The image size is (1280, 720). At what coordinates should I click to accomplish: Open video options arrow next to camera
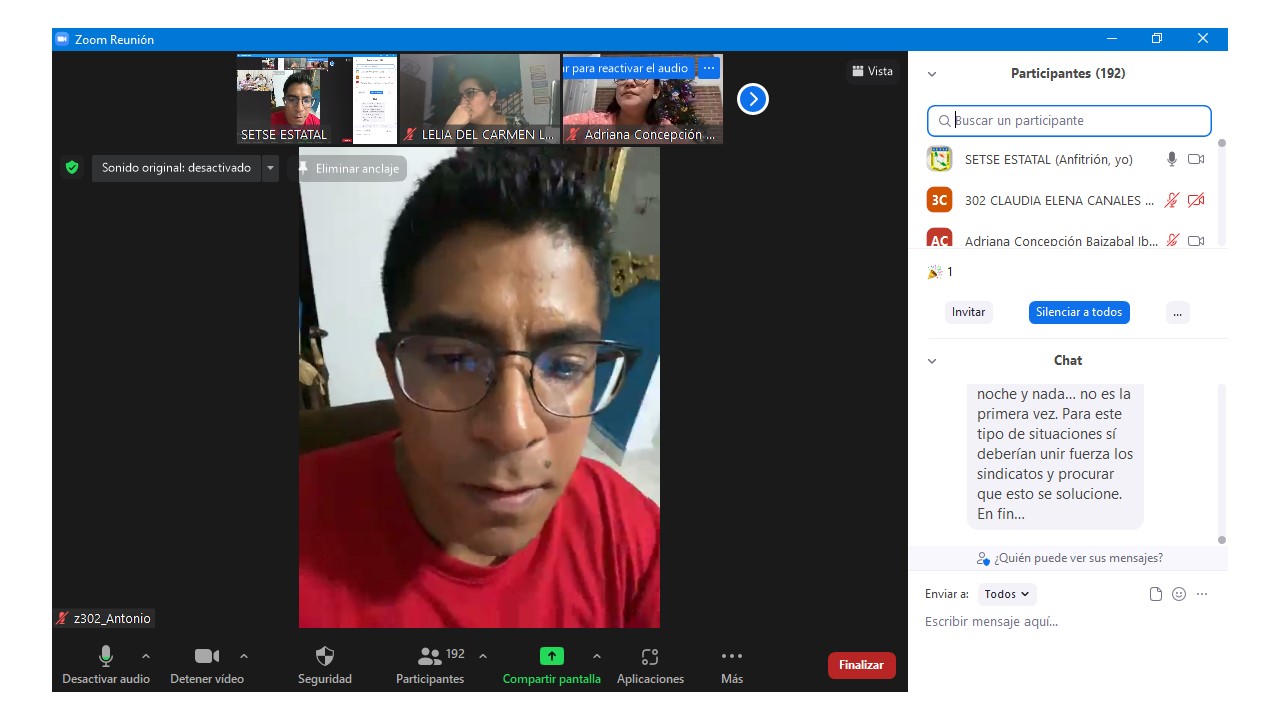click(x=244, y=656)
